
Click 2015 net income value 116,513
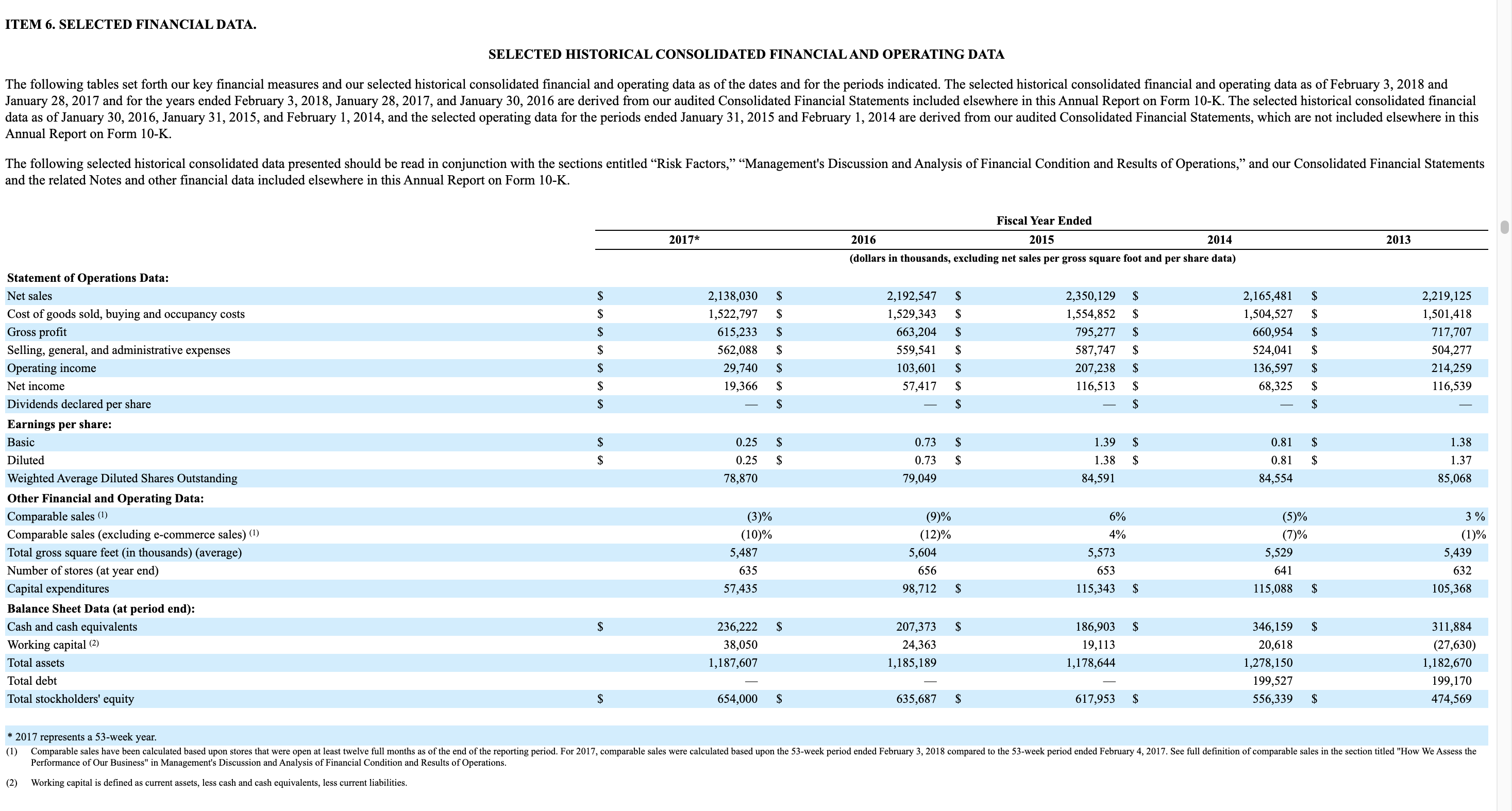[x=1095, y=386]
